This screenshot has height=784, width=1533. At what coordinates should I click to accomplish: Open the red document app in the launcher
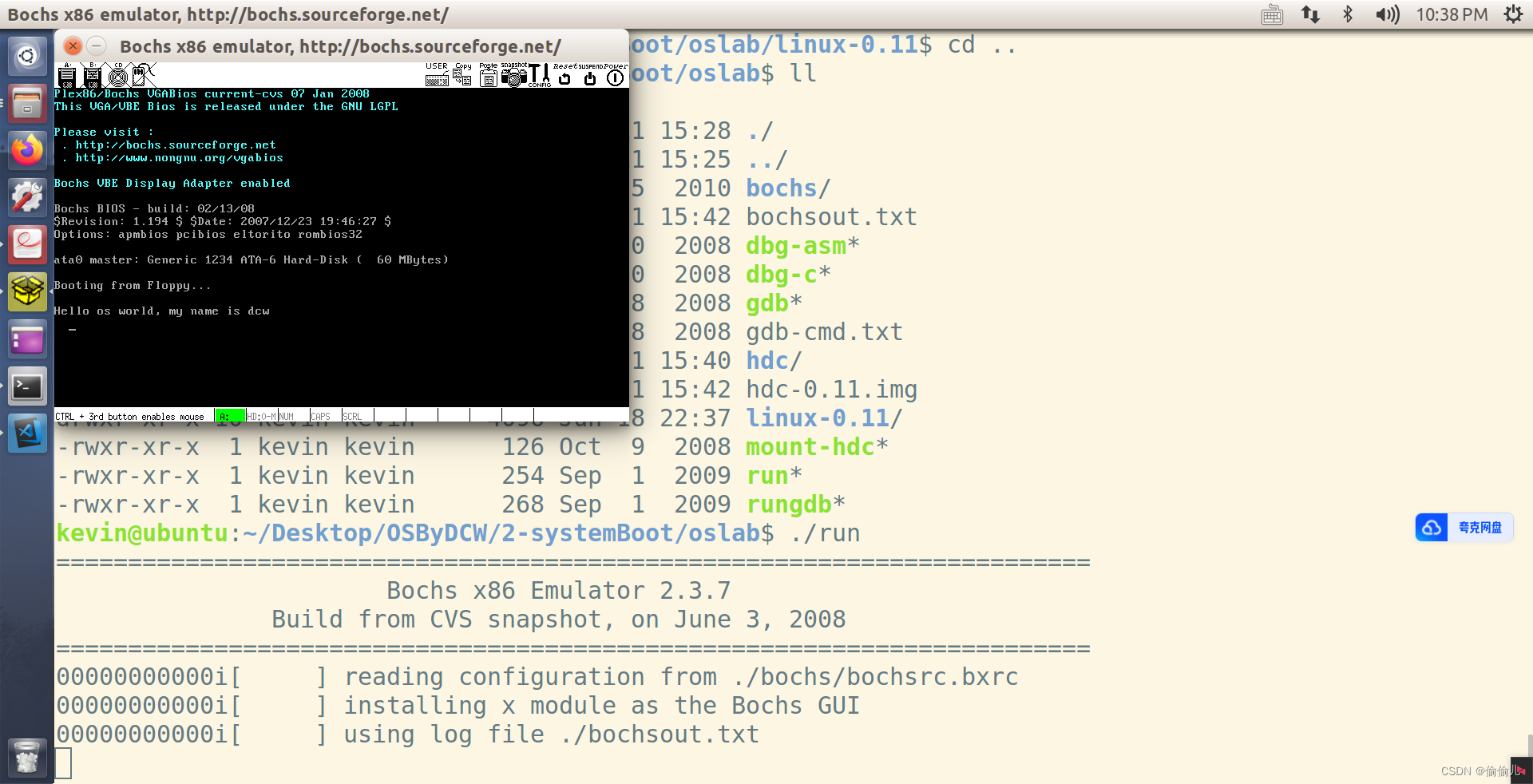pos(27,244)
